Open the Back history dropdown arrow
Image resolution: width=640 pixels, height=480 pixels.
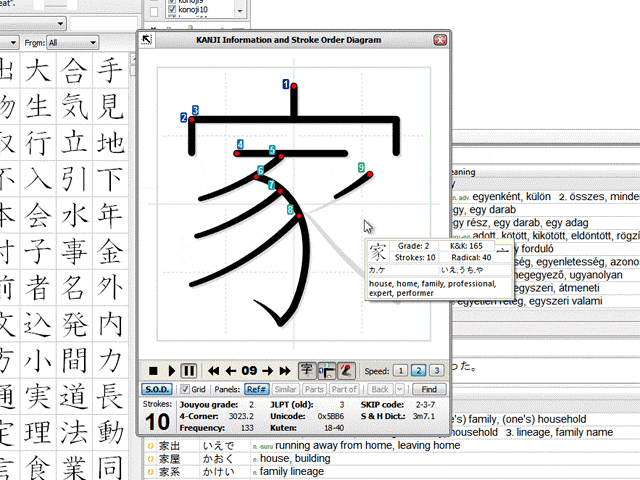coord(400,389)
